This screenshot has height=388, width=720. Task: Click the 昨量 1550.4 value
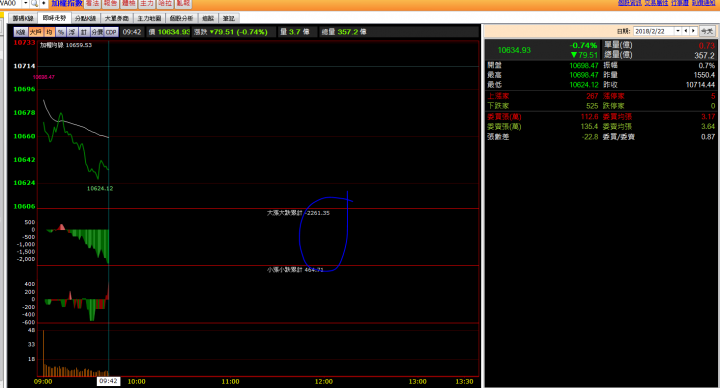[704, 75]
